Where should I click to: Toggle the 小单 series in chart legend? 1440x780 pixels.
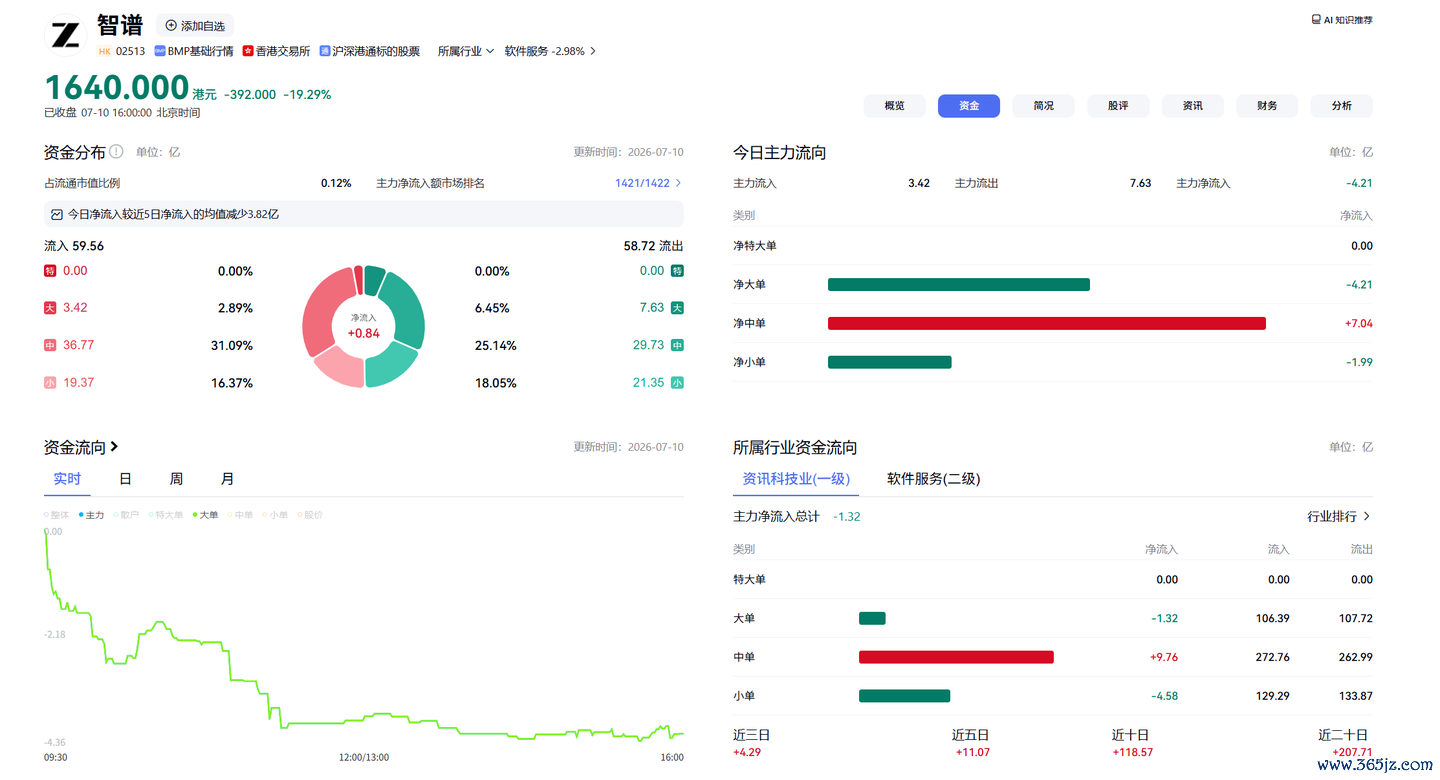pos(275,515)
